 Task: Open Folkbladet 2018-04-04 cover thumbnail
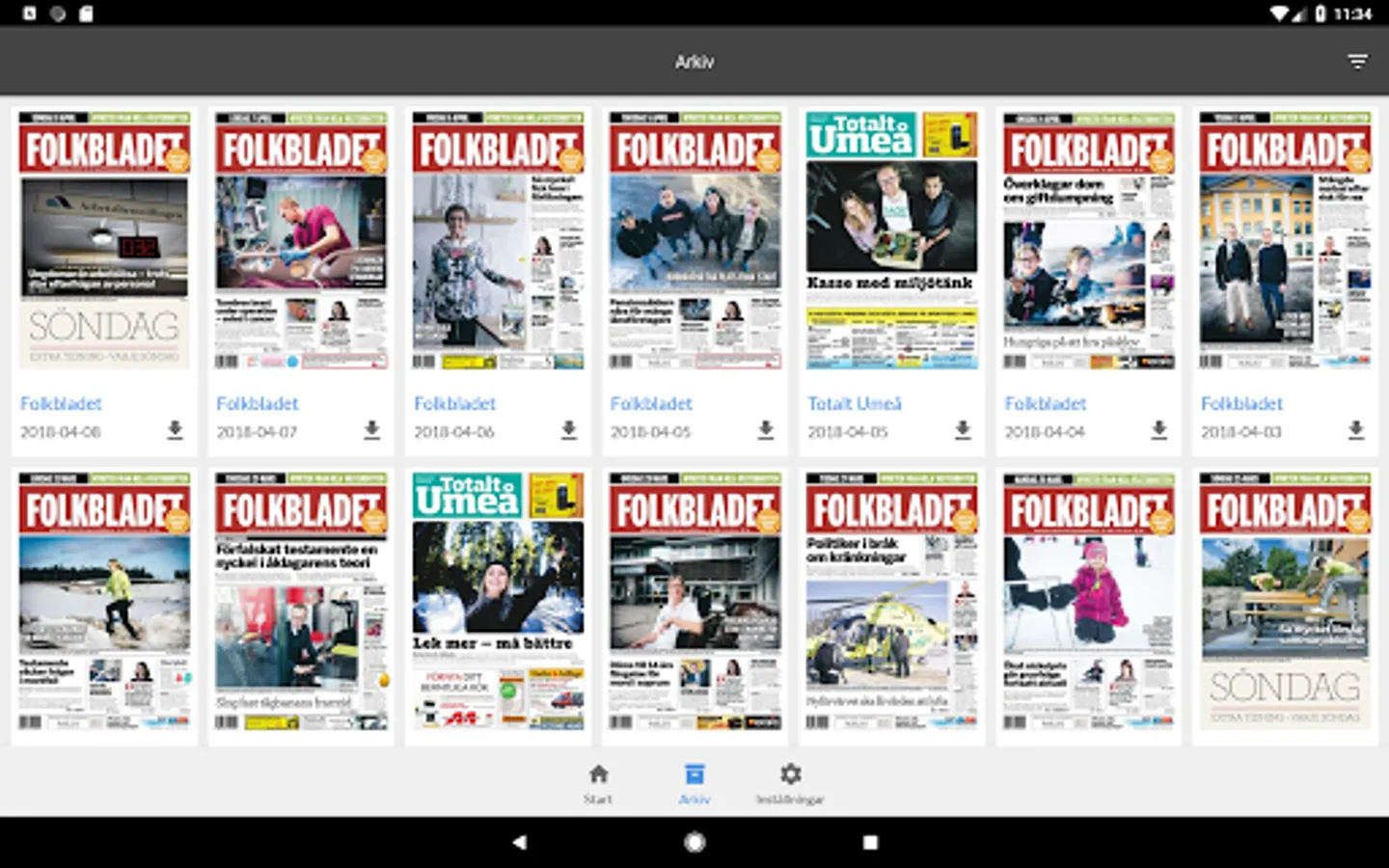(x=1088, y=240)
